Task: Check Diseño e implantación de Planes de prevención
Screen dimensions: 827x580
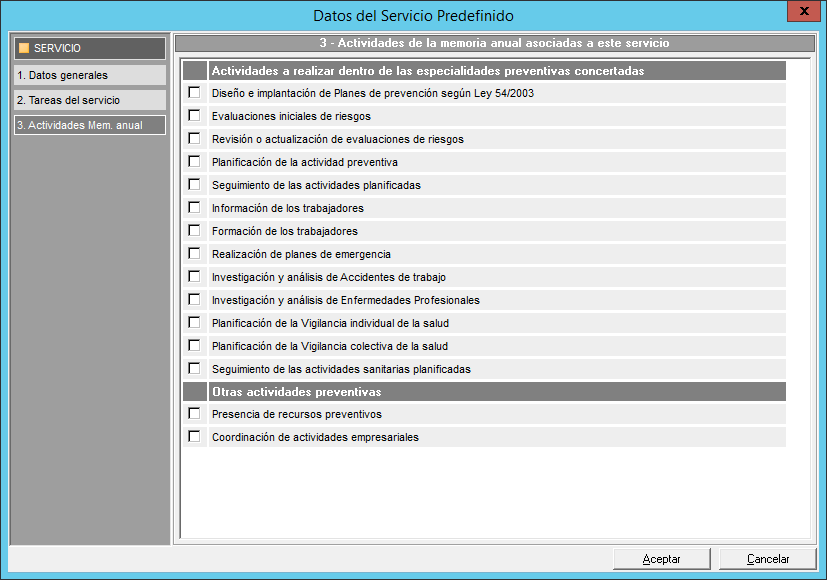Action: [x=194, y=93]
